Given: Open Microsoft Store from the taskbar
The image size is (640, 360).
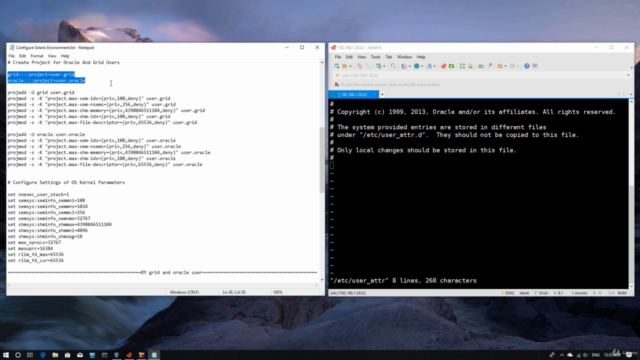Looking at the screenshot, I should point(67,355).
